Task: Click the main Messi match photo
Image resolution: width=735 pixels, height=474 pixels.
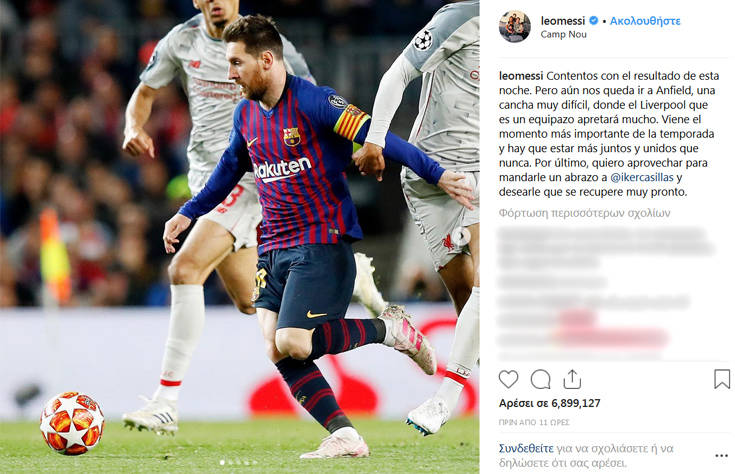Action: point(240,237)
